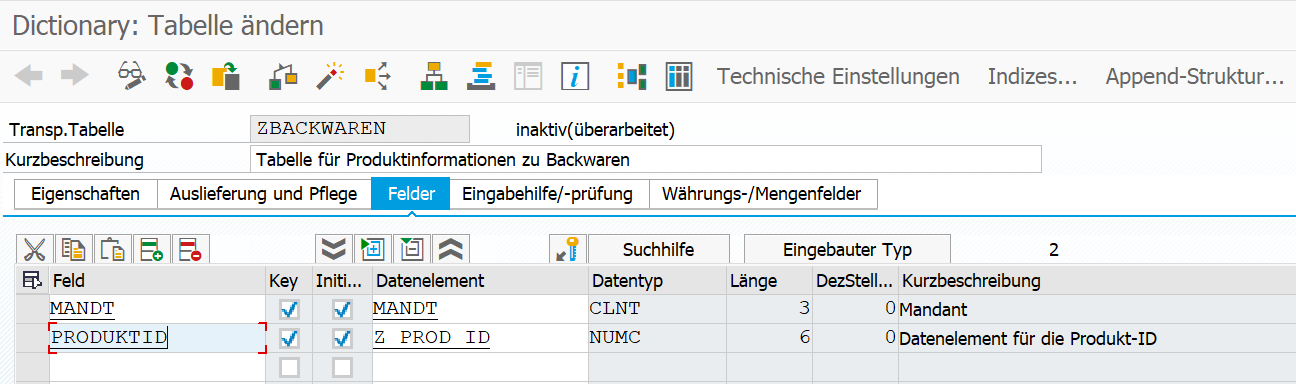Open the Eingabehilfe/-prüfung tab
This screenshot has width=1296, height=384.
547,194
